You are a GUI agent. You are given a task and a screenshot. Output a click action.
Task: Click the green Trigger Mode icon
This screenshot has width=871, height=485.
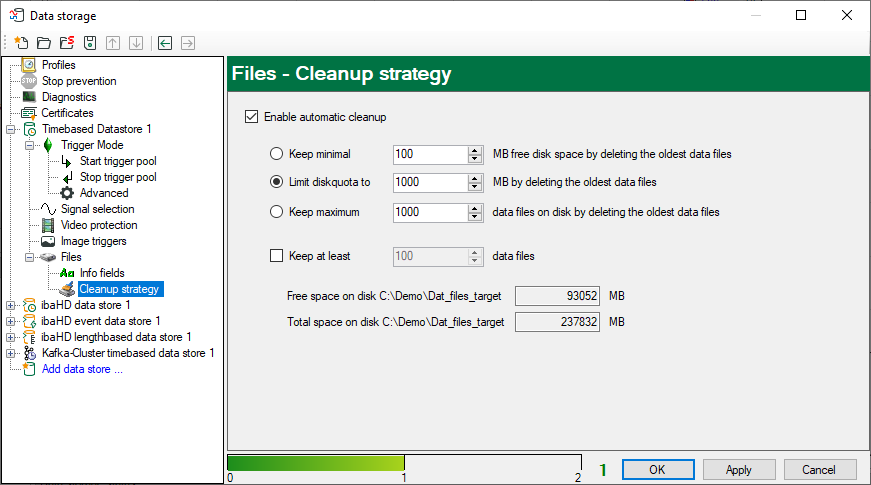(48, 145)
